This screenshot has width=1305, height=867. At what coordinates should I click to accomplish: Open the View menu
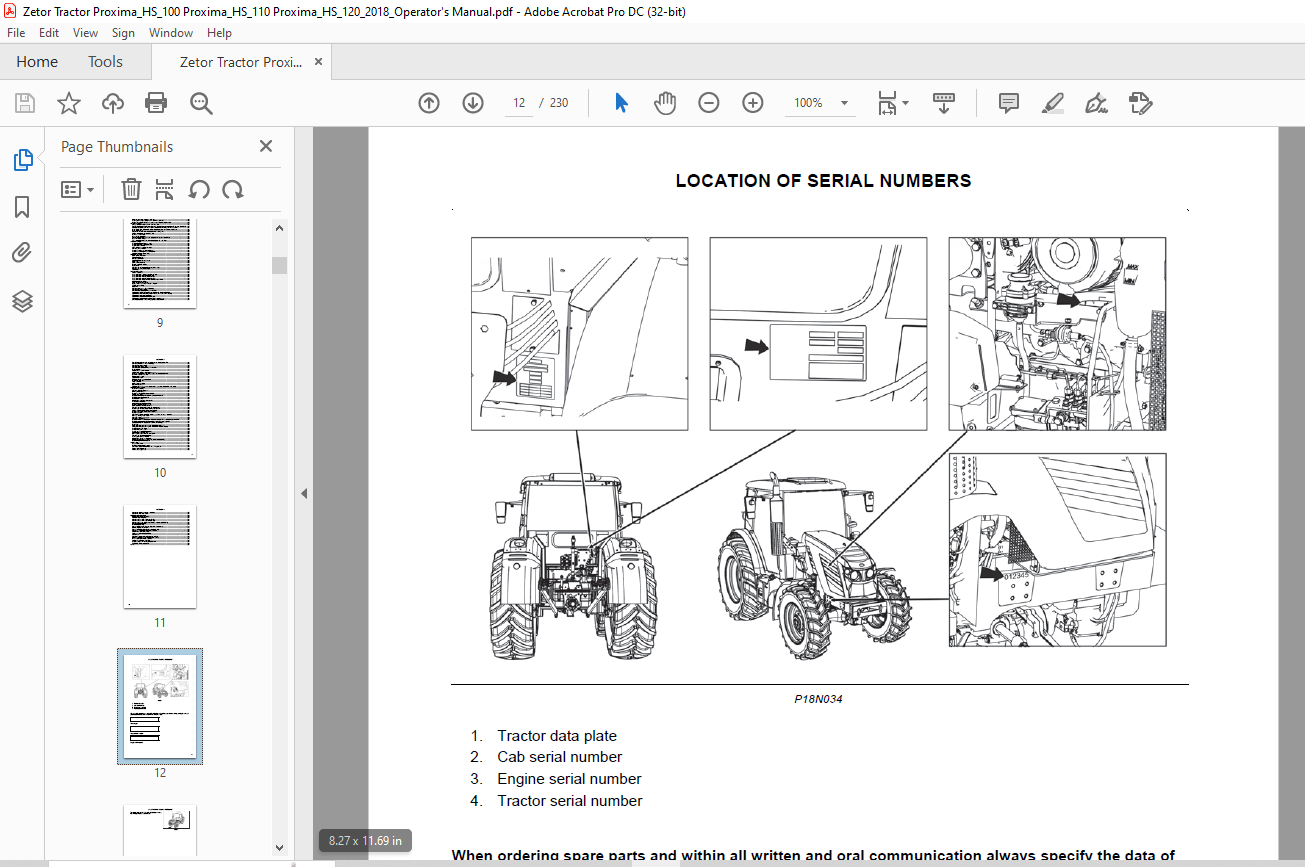(86, 33)
